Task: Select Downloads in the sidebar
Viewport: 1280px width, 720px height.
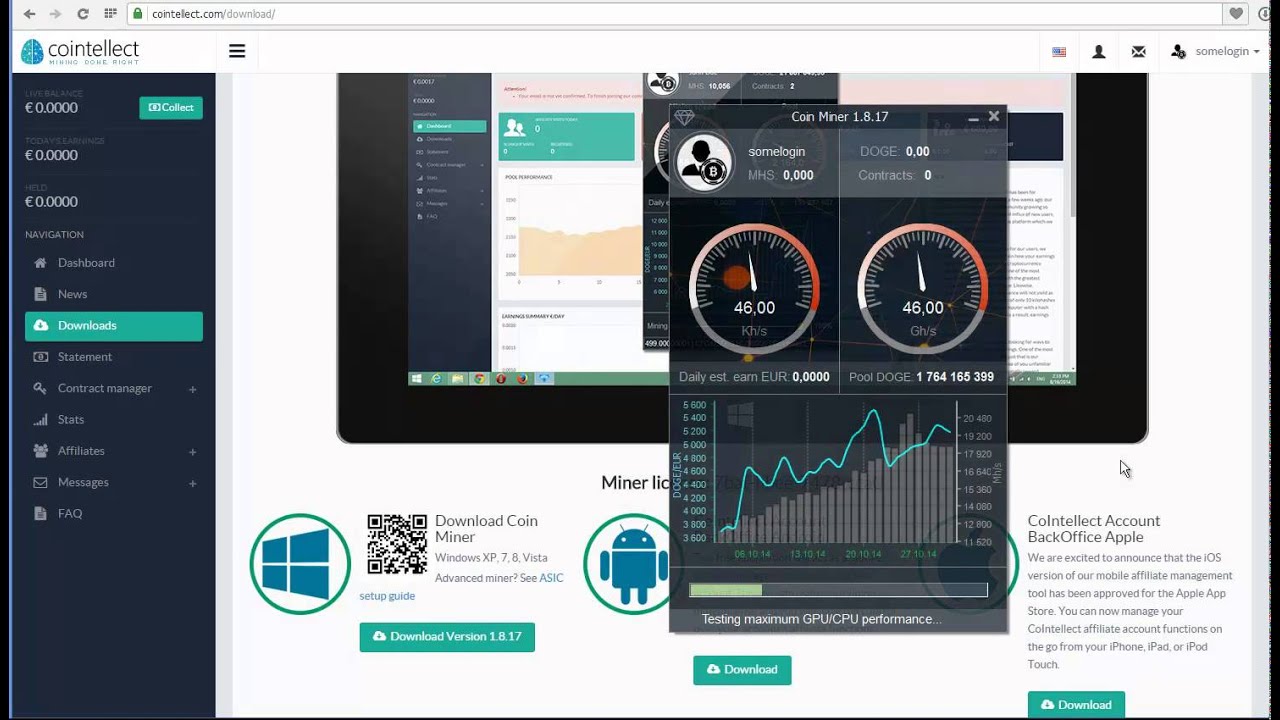Action: 114,326
